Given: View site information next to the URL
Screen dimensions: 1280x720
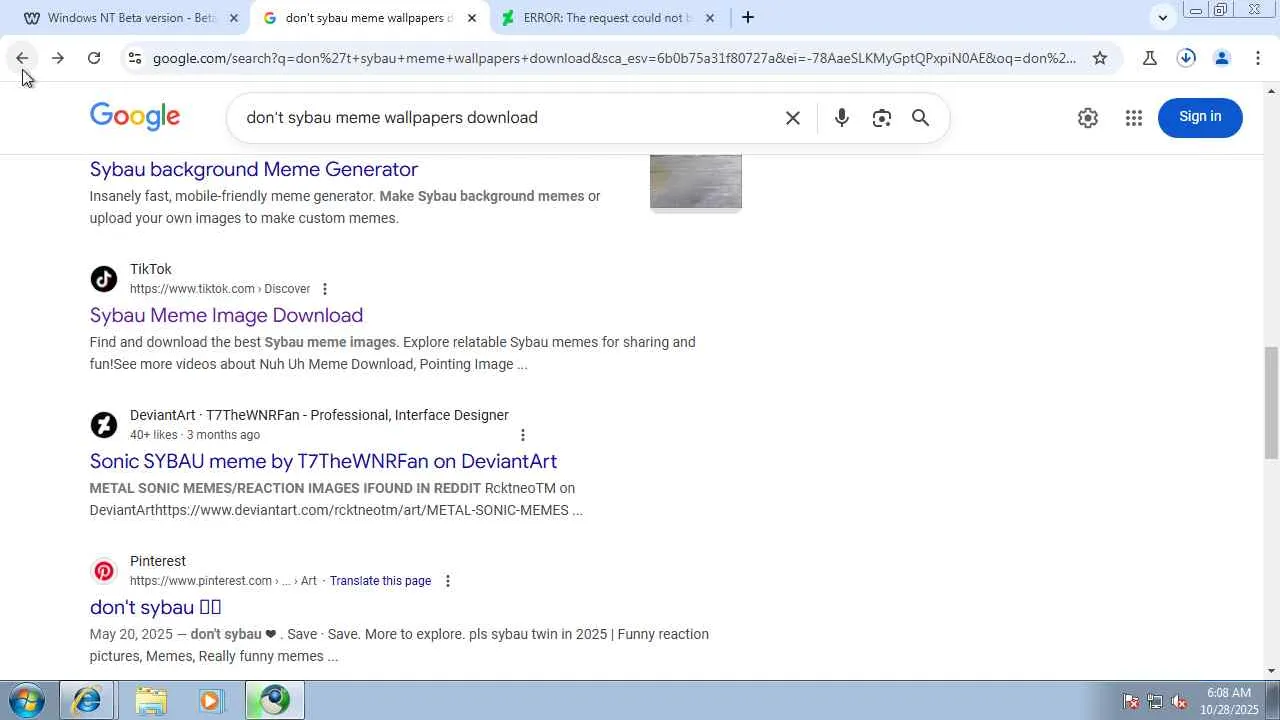Looking at the screenshot, I should point(135,58).
